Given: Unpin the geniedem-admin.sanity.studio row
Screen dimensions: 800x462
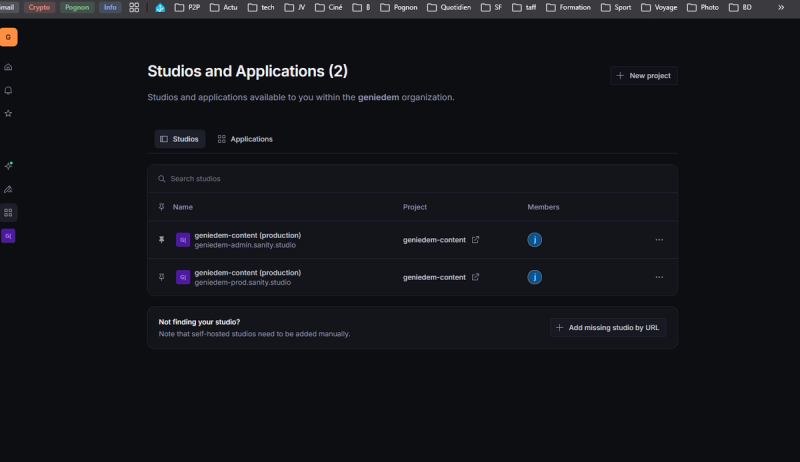Looking at the screenshot, I should click(162, 240).
